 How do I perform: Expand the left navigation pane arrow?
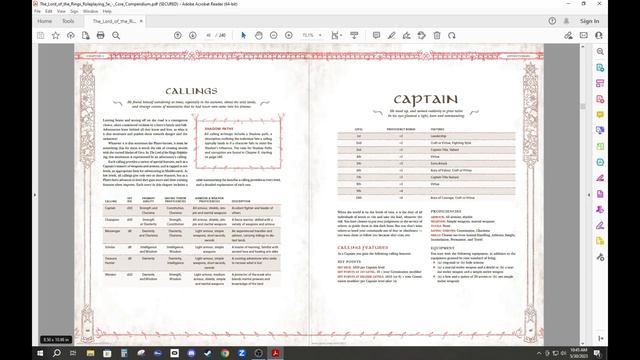click(35, 195)
